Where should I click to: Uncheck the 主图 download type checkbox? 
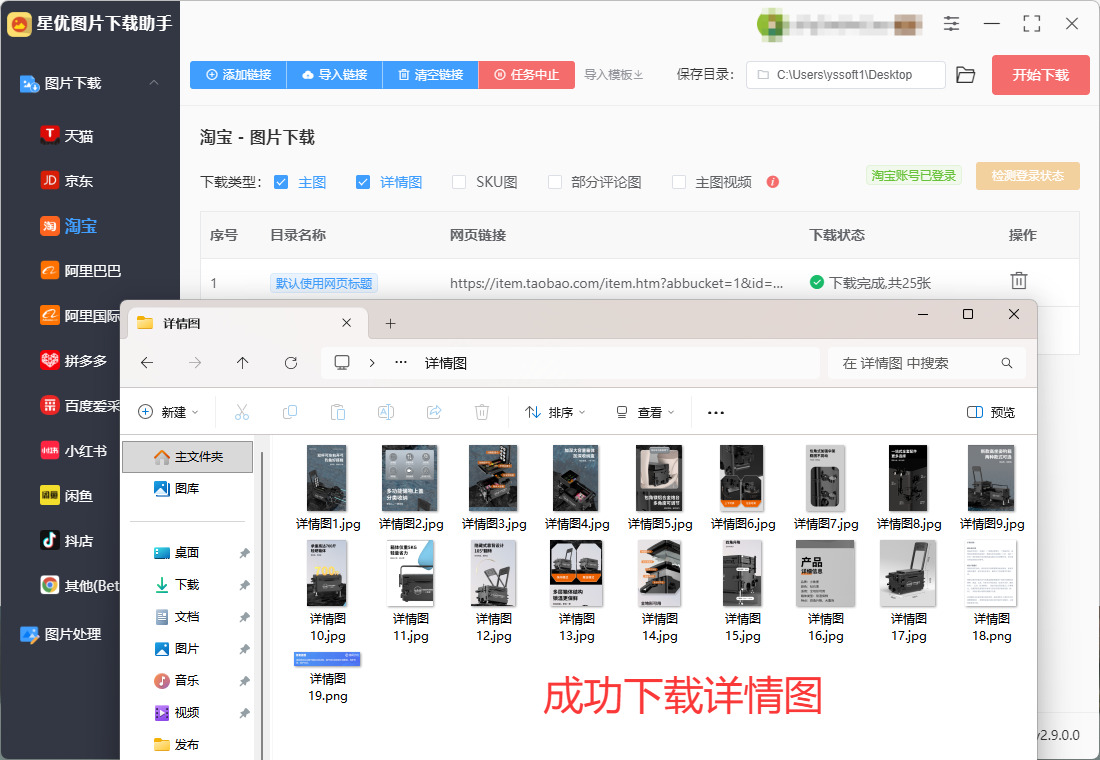(281, 182)
